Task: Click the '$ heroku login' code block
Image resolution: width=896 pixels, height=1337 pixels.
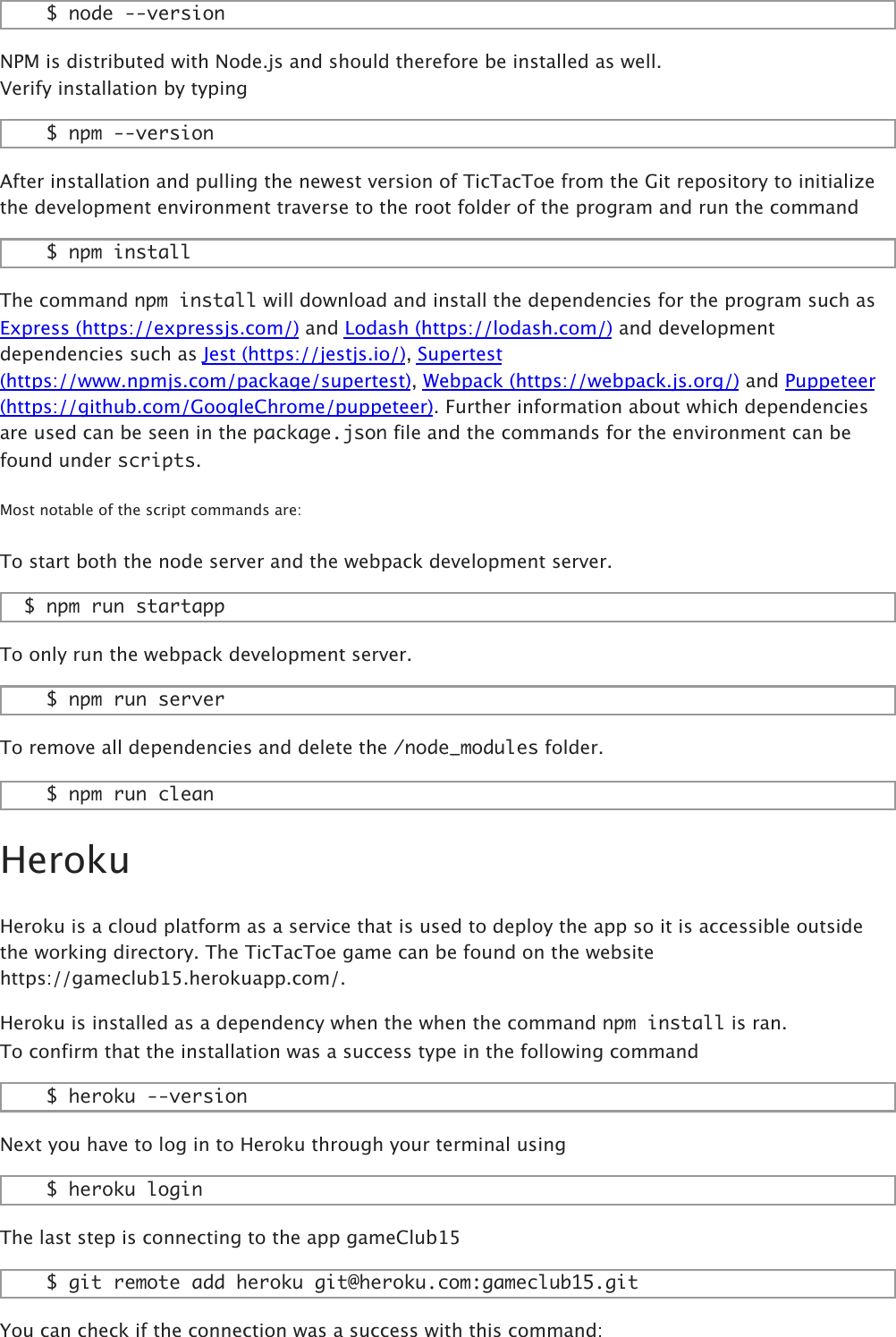Action: (448, 1190)
